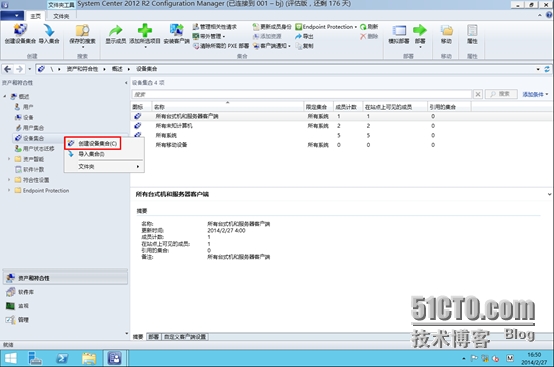Collapse the ribbon with the up chevron
The height and width of the screenshot is (367, 554).
coord(540,15)
